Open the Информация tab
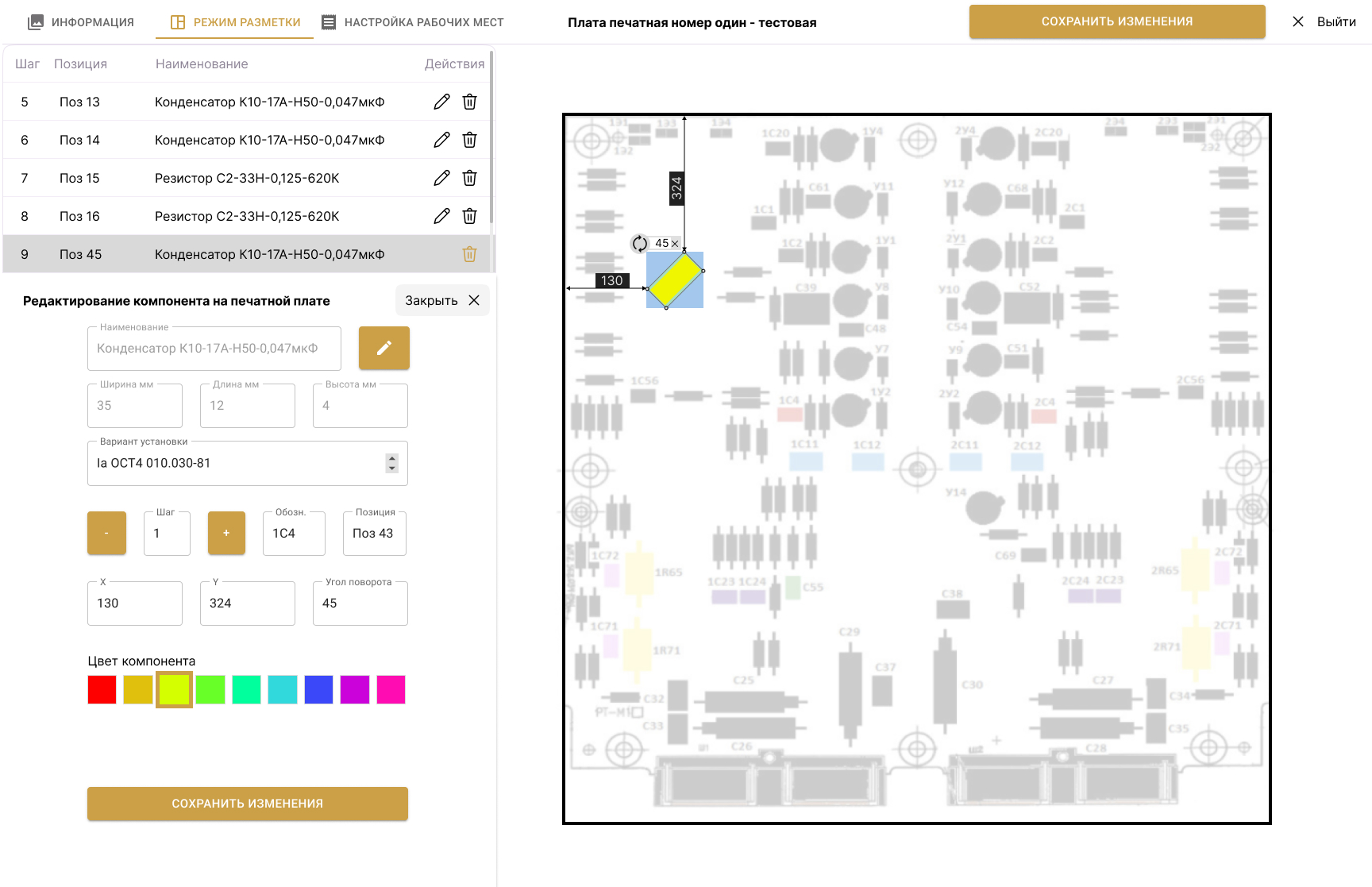This screenshot has width=1372, height=887. pos(81,22)
